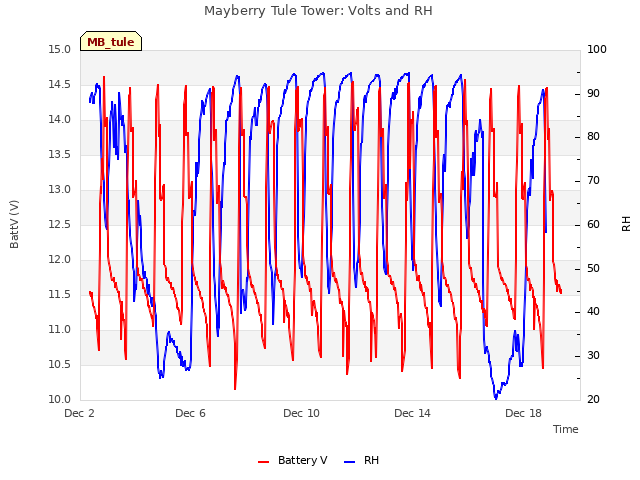The height and width of the screenshot is (480, 640).
Task: Click the 15.0 voltage tick label
Action: [59, 50]
